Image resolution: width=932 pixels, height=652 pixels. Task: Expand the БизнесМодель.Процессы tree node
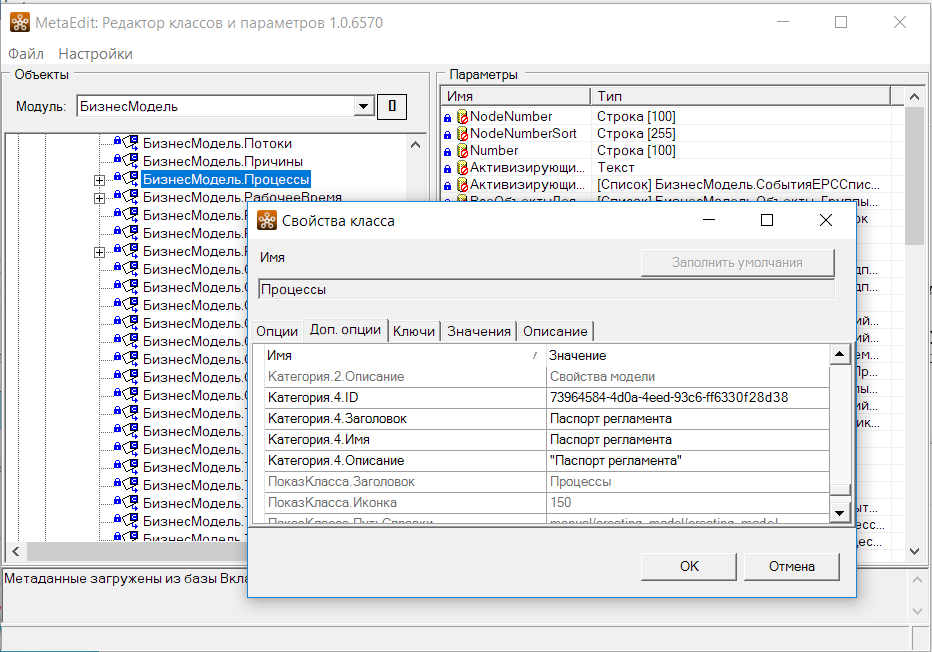coord(99,180)
